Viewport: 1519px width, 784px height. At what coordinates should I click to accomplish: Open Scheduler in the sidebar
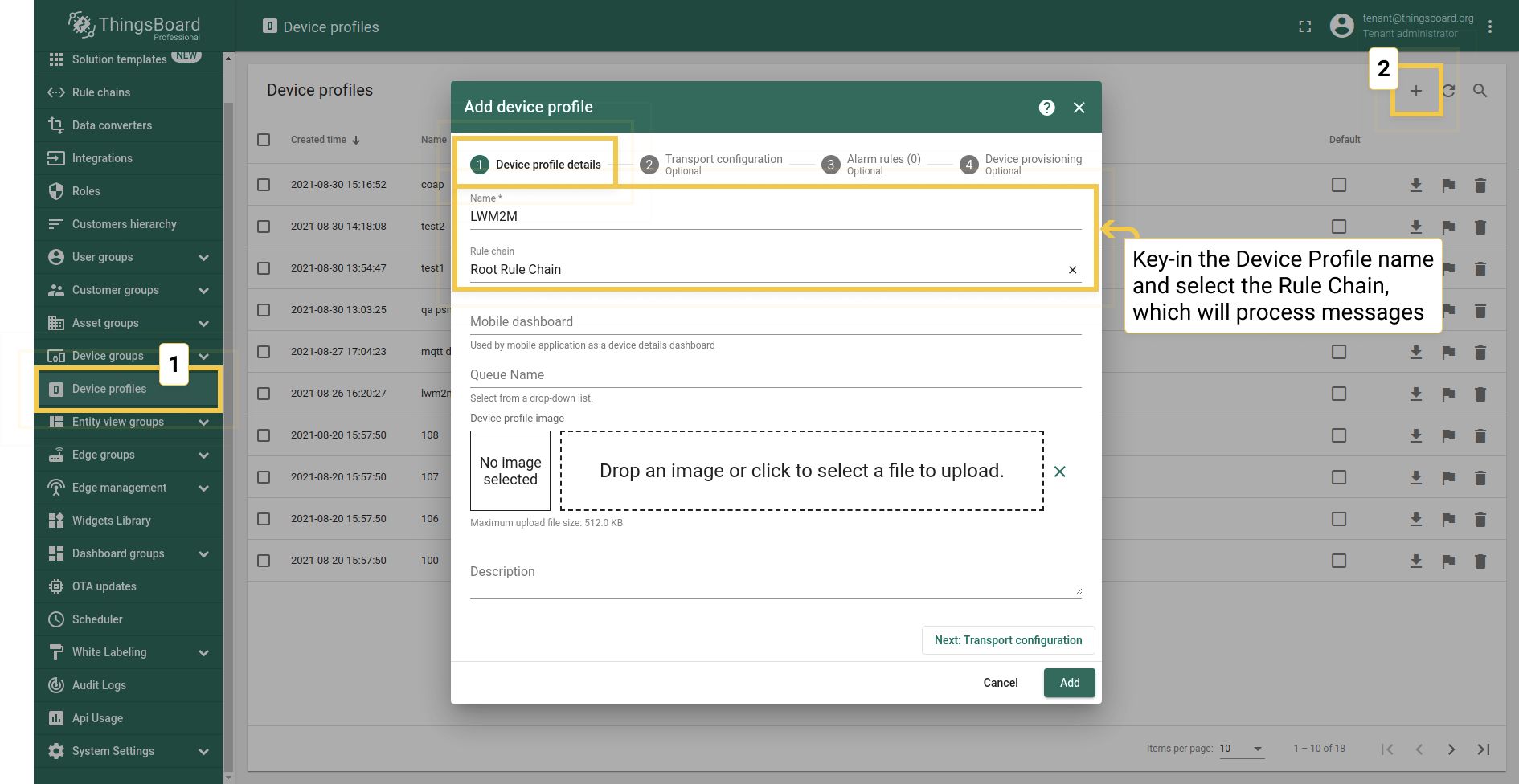tap(129, 619)
